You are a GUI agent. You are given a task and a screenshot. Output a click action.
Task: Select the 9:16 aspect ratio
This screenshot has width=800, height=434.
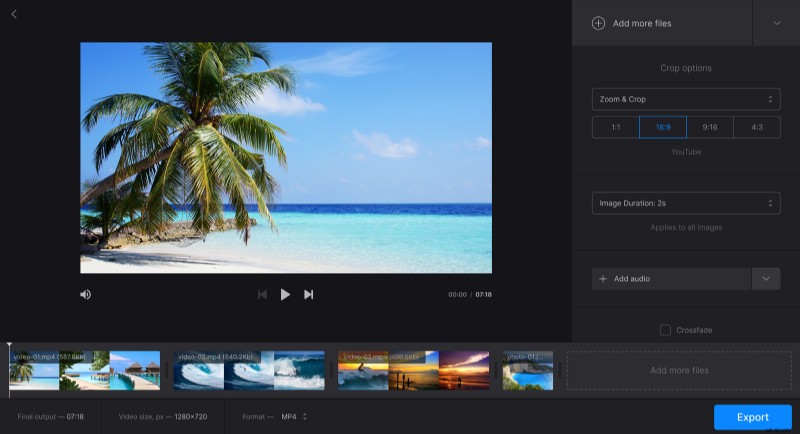coord(710,127)
